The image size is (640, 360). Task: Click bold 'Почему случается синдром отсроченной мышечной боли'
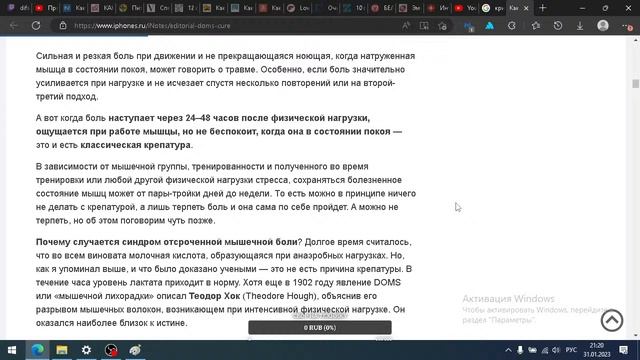[x=167, y=242]
